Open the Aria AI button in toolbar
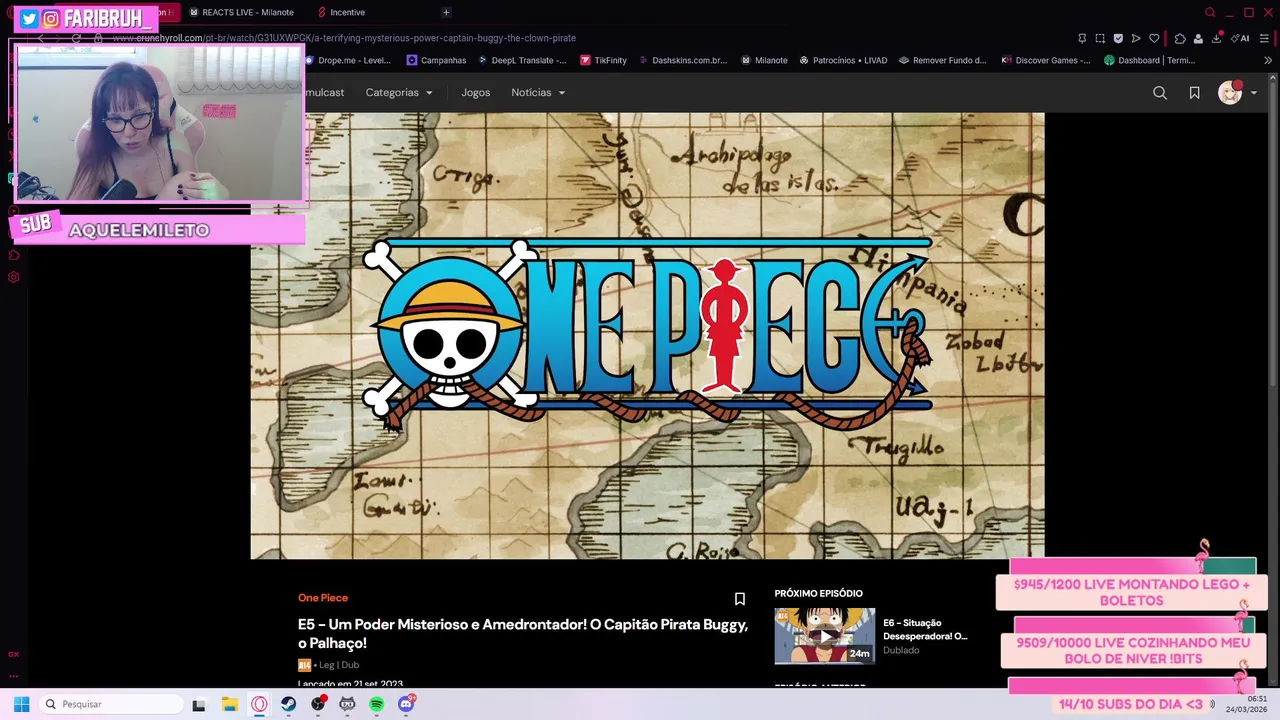Screen dimensions: 1280x720 [x=1241, y=38]
